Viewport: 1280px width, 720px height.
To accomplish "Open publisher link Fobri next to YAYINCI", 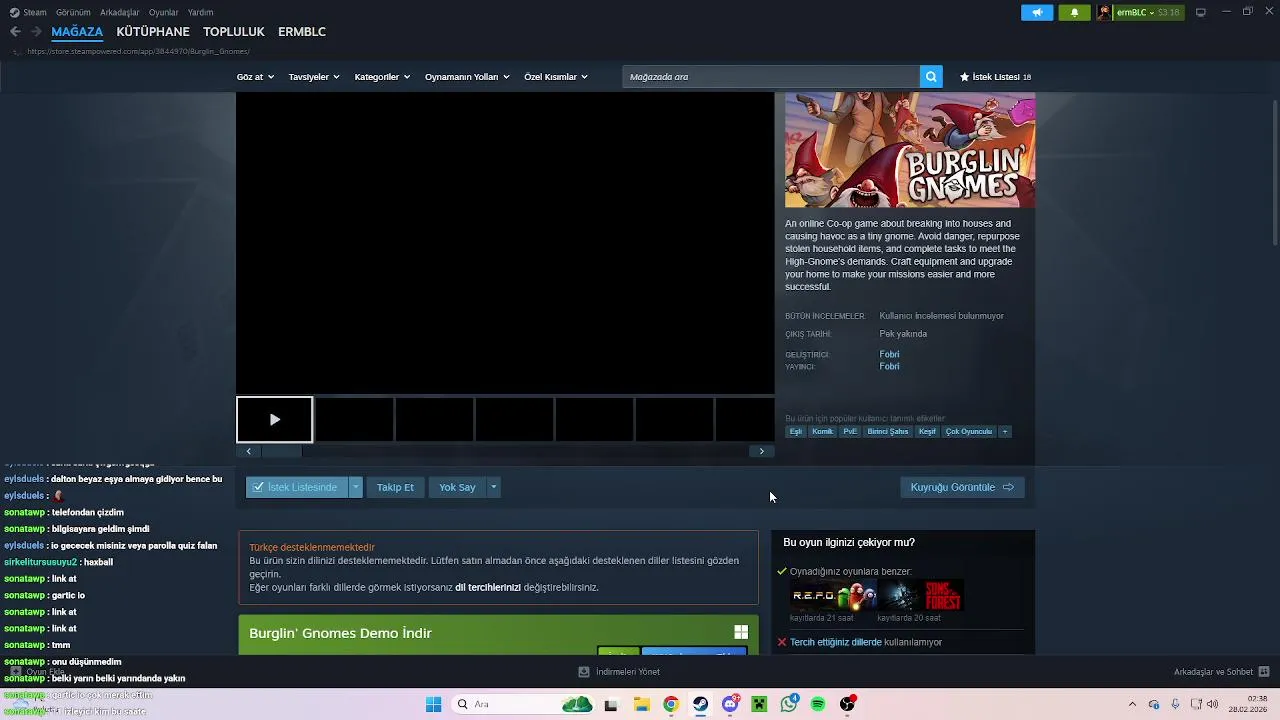I will click(x=889, y=367).
